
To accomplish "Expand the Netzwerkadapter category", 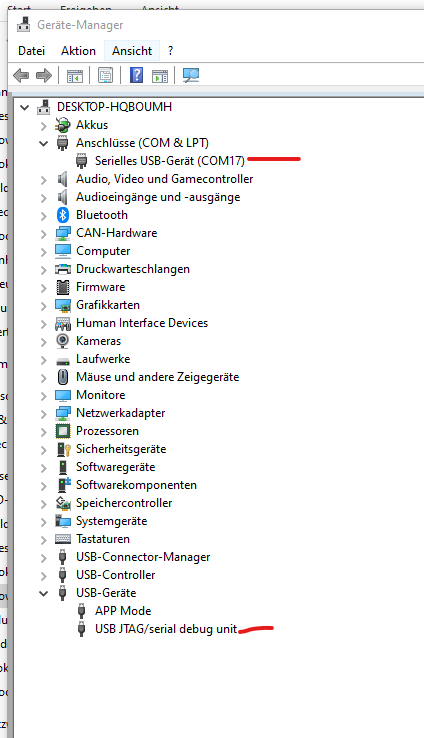I will click(x=43, y=414).
